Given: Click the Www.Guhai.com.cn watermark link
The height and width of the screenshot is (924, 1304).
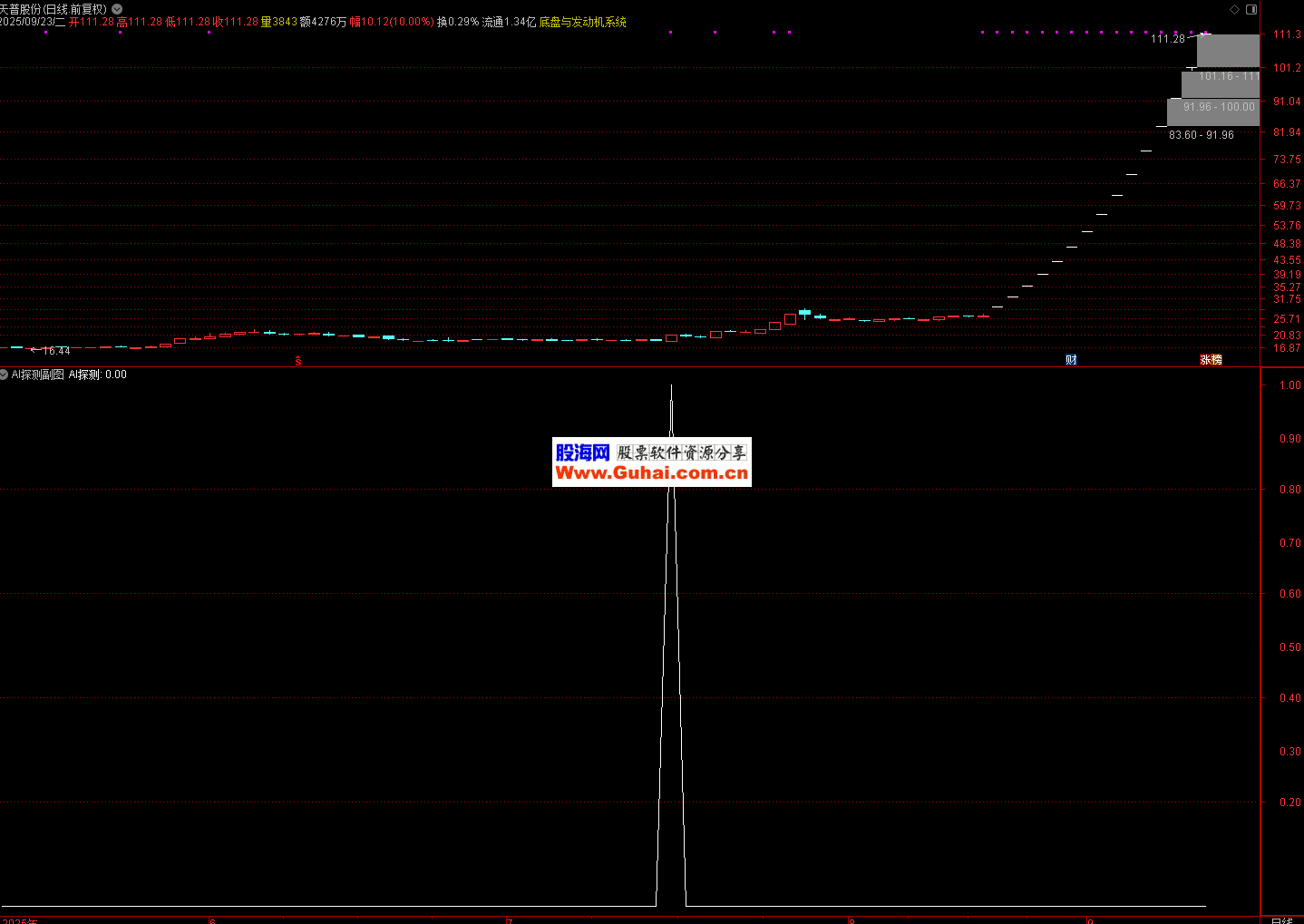Looking at the screenshot, I should point(651,473).
